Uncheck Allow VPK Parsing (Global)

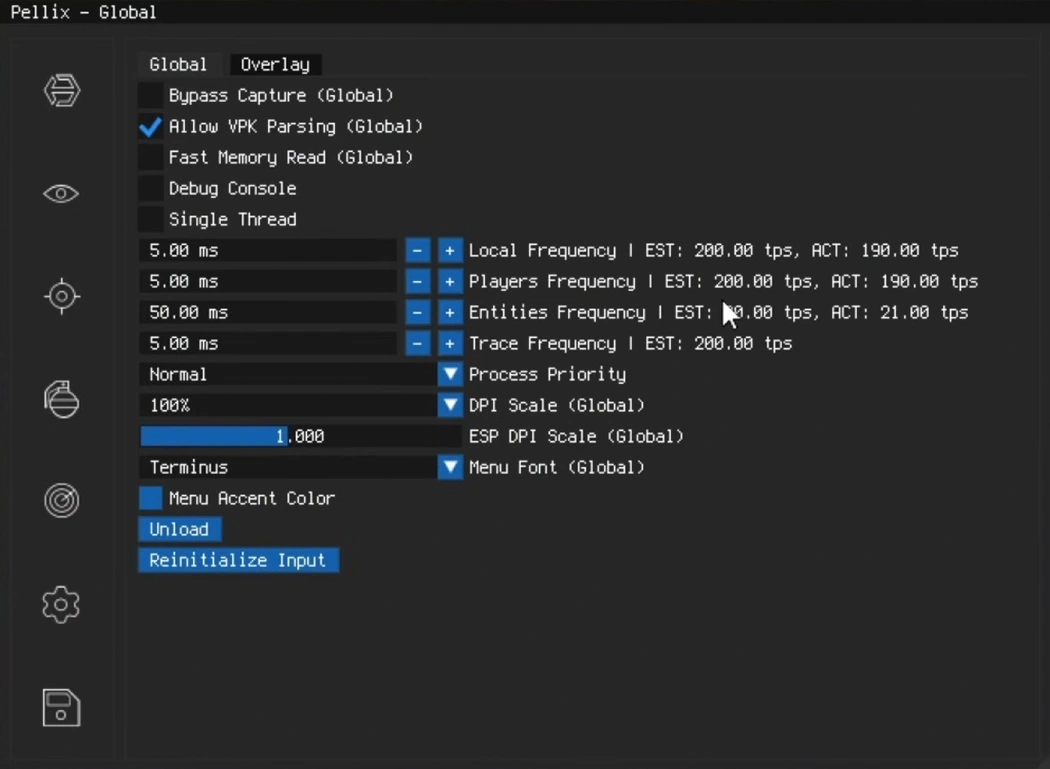coord(151,127)
